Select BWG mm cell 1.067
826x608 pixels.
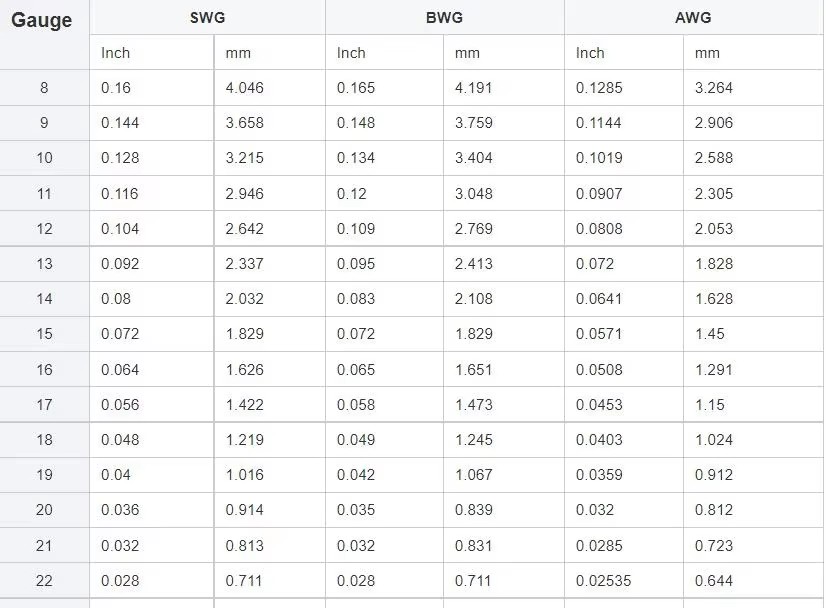pos(474,475)
